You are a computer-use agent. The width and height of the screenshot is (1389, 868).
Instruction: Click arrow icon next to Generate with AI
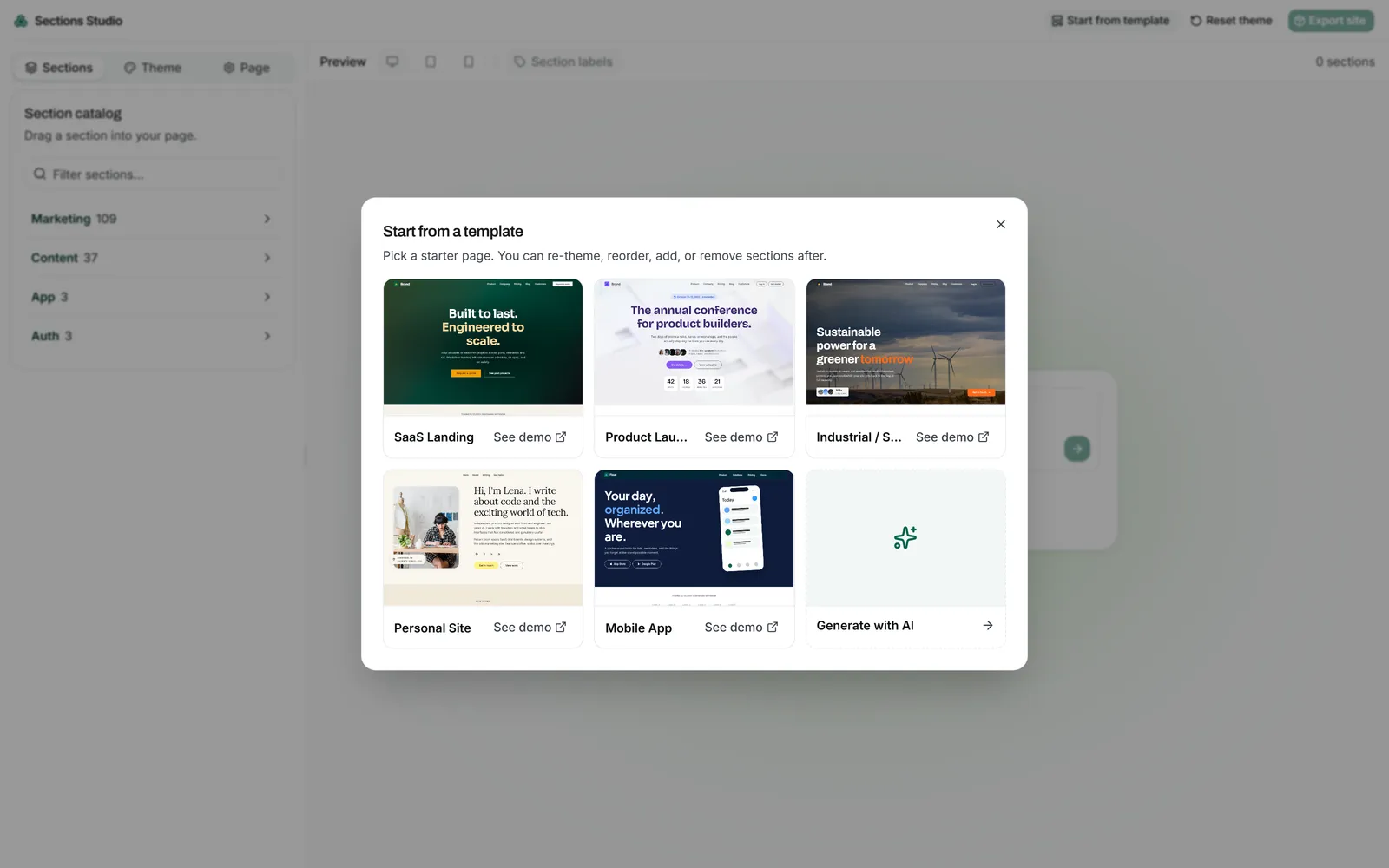(x=988, y=625)
